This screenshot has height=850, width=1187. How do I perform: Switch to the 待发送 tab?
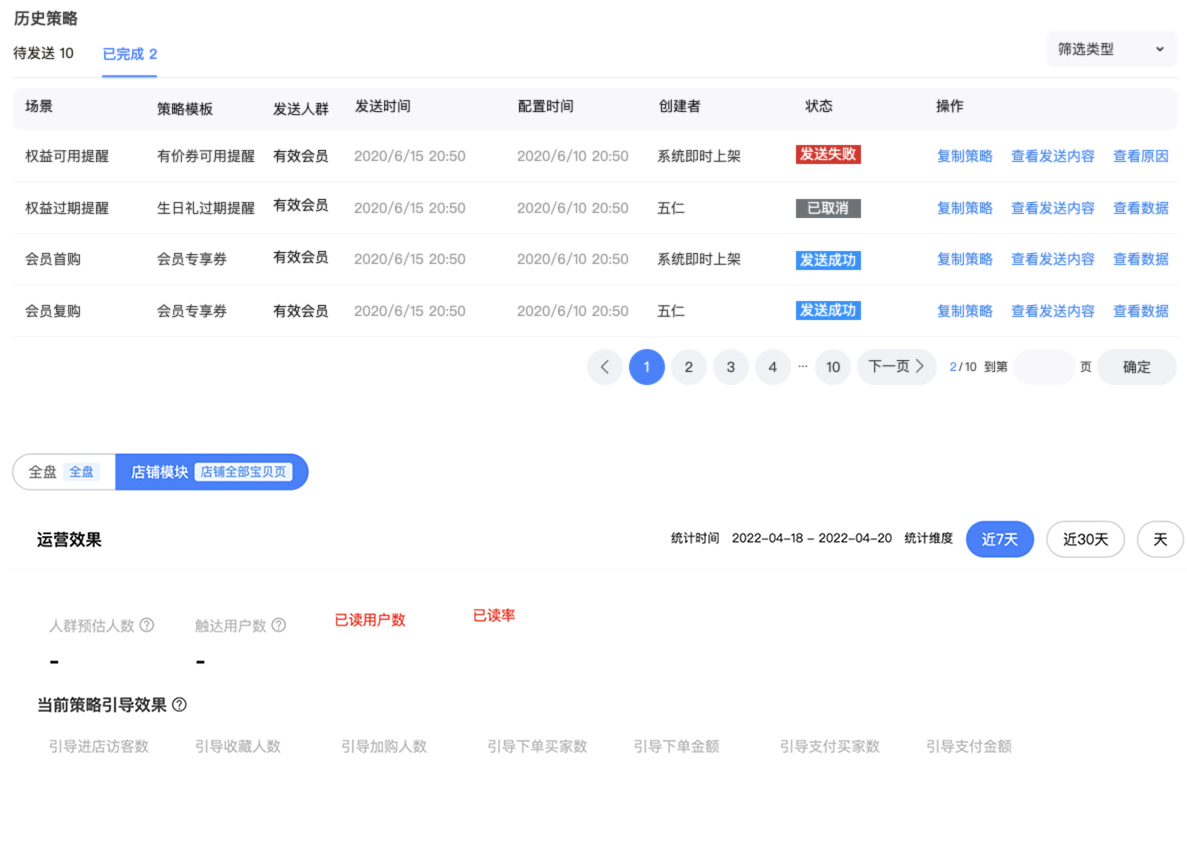(x=43, y=56)
